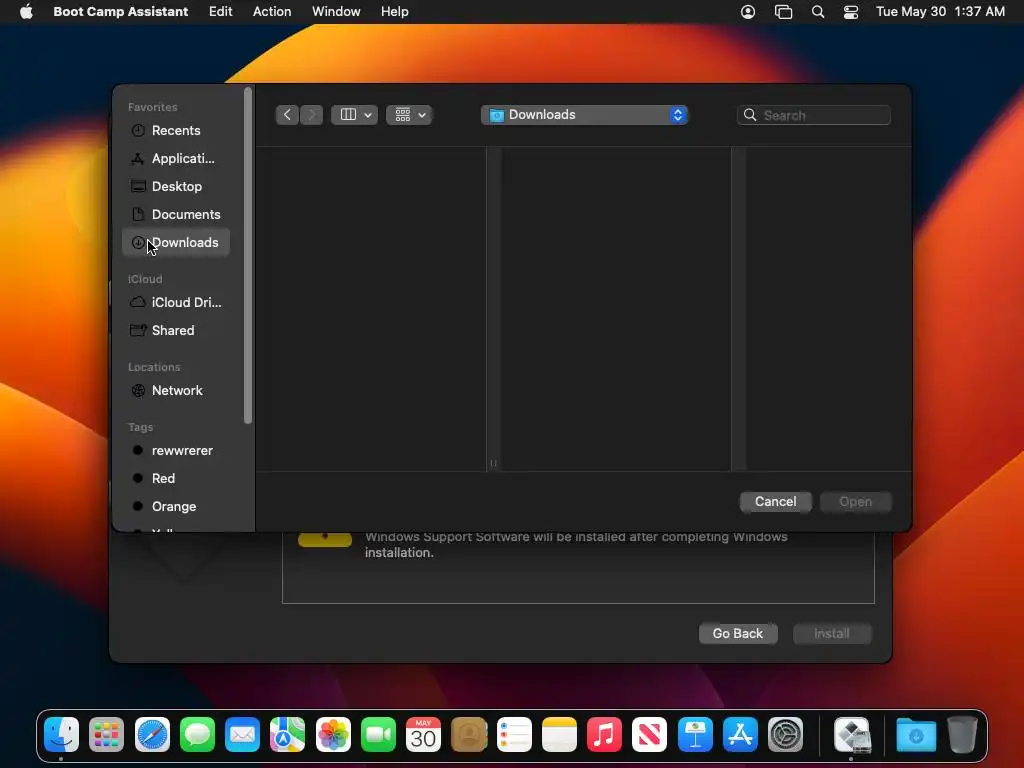Image resolution: width=1024 pixels, height=768 pixels.
Task: Open Calendar showing May 30
Action: click(423, 735)
